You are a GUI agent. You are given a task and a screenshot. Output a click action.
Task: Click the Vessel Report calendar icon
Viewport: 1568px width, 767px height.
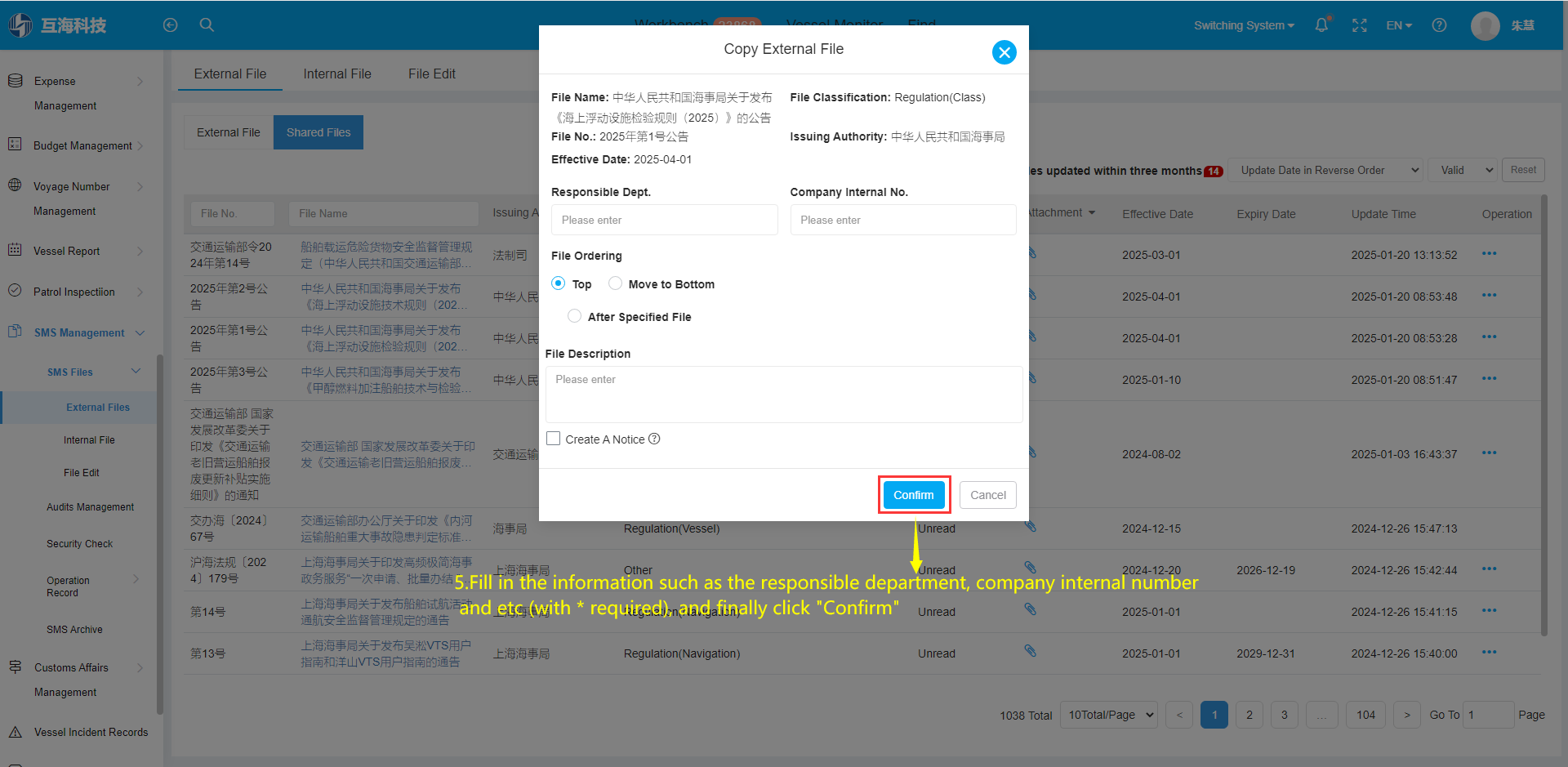pos(15,250)
